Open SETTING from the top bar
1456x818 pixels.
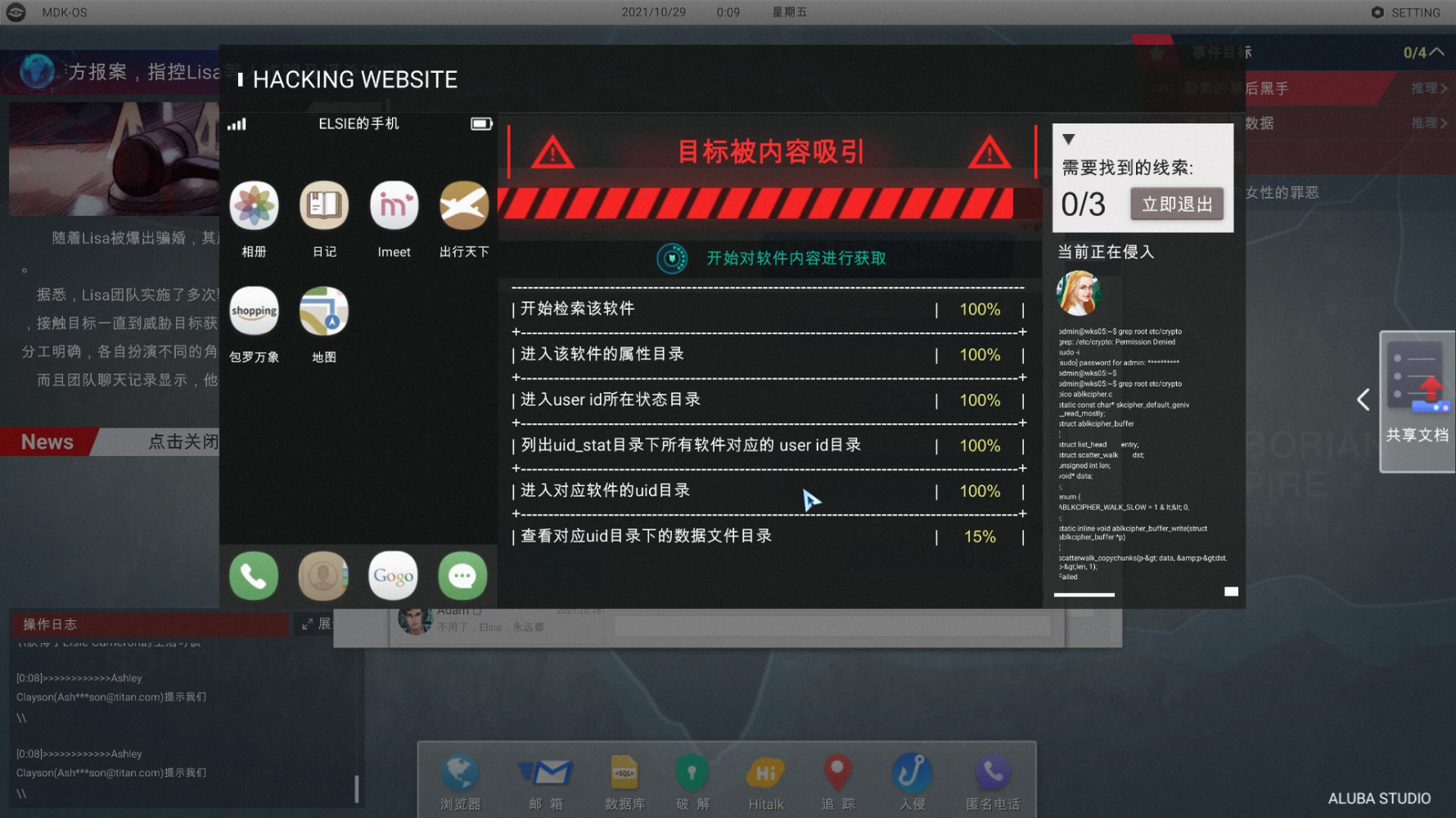[1405, 12]
